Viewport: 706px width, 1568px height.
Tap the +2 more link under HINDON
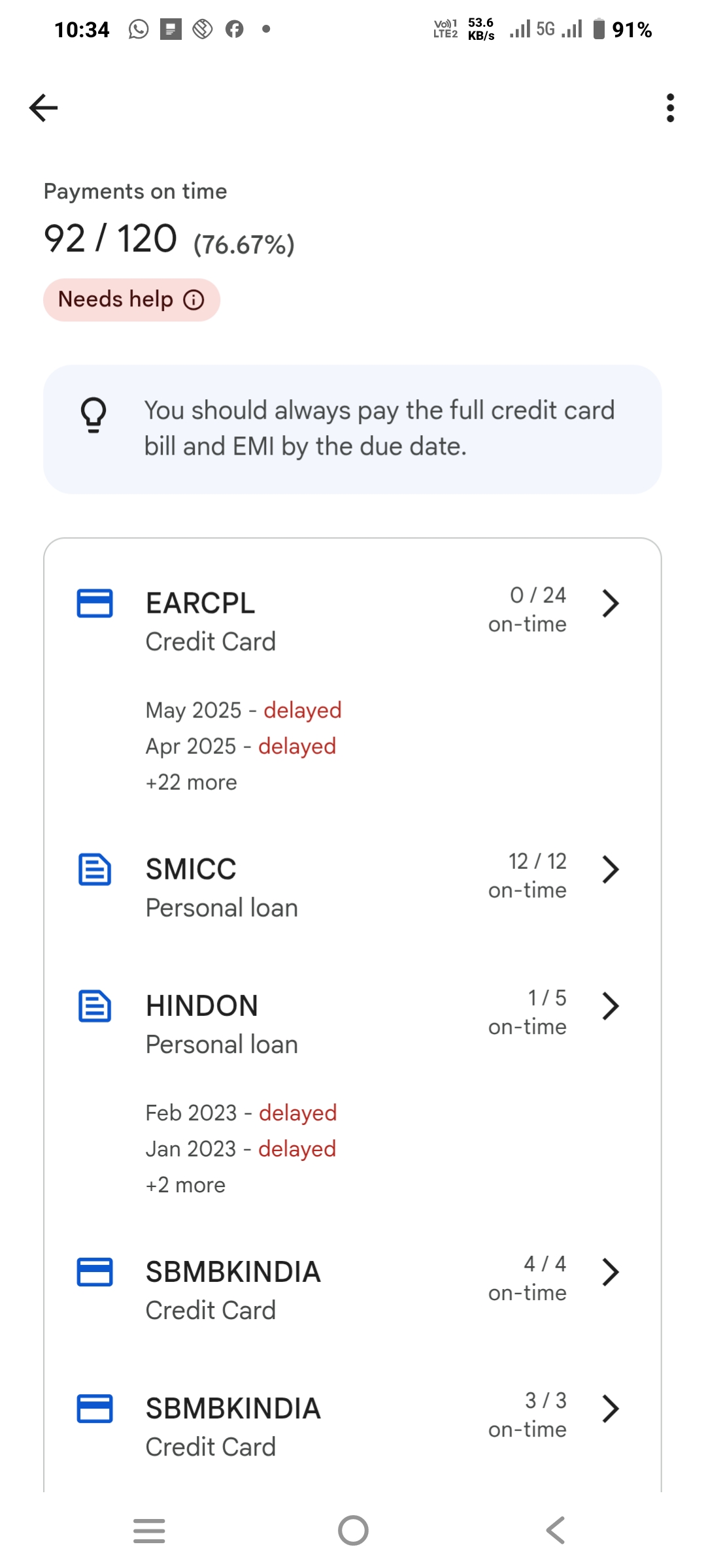186,1185
